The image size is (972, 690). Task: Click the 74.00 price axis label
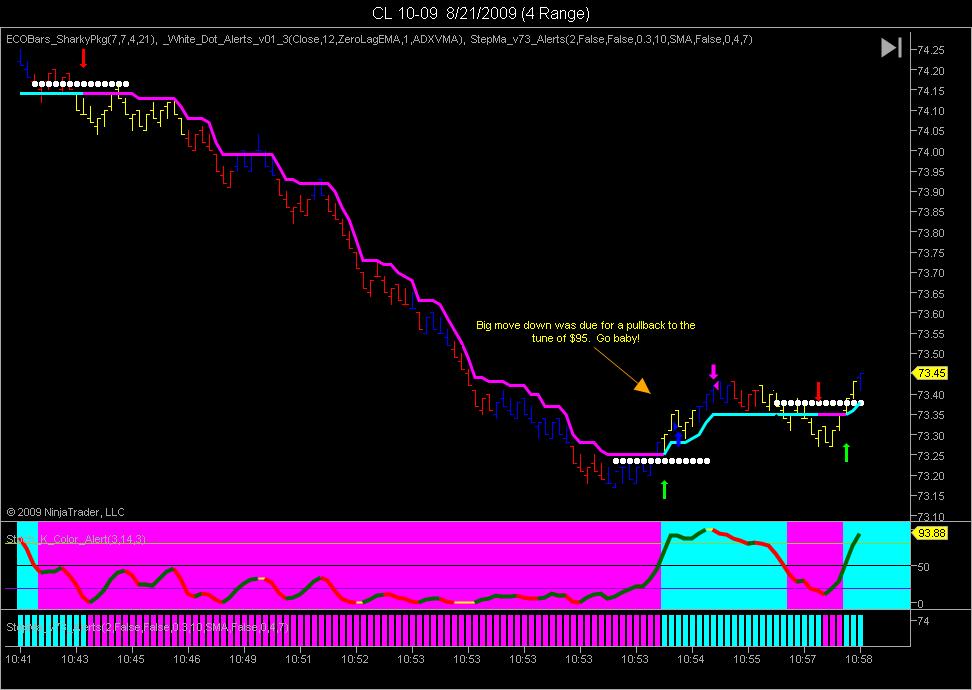[x=931, y=152]
